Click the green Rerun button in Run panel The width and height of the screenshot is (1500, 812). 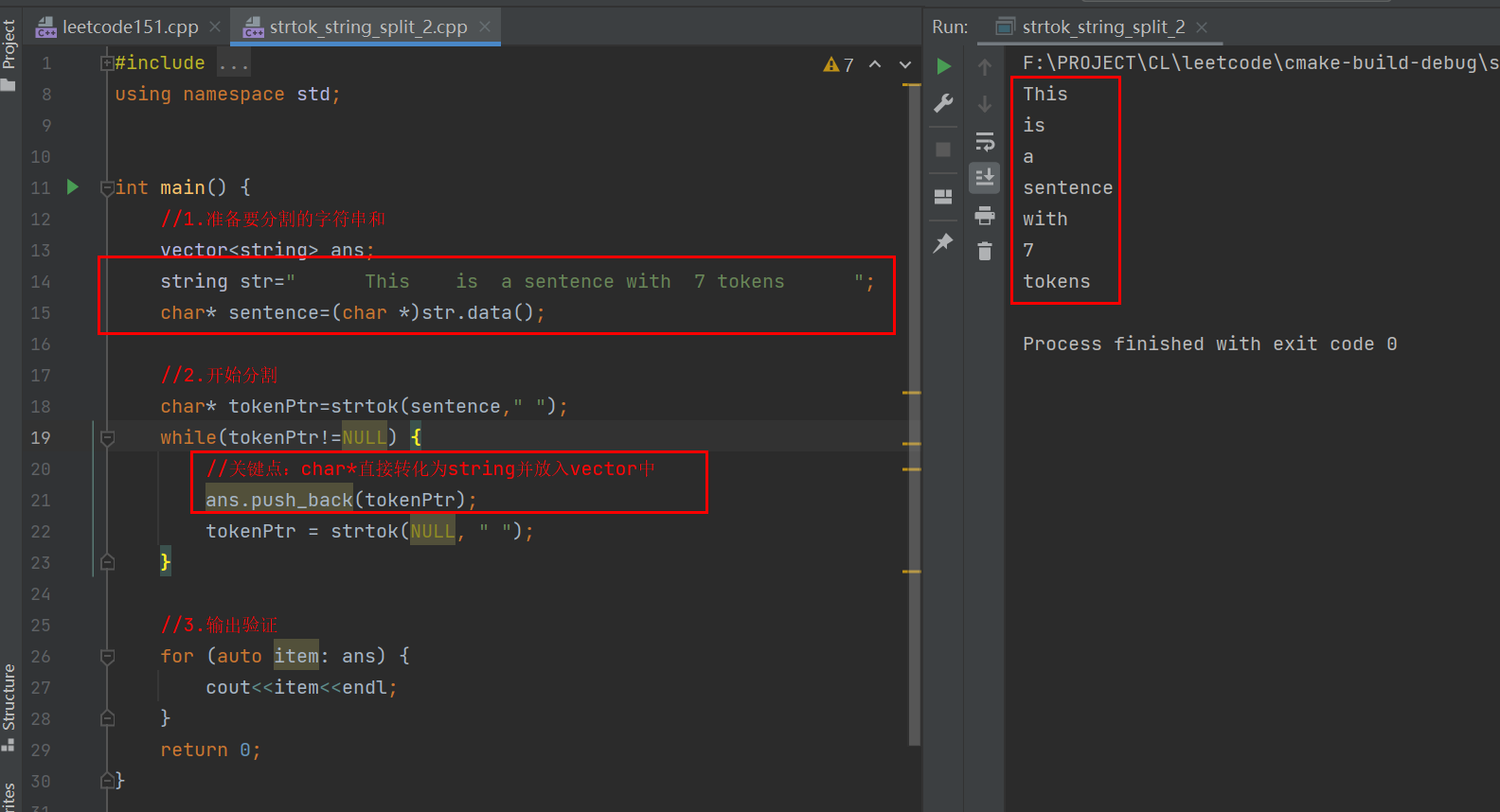(943, 66)
